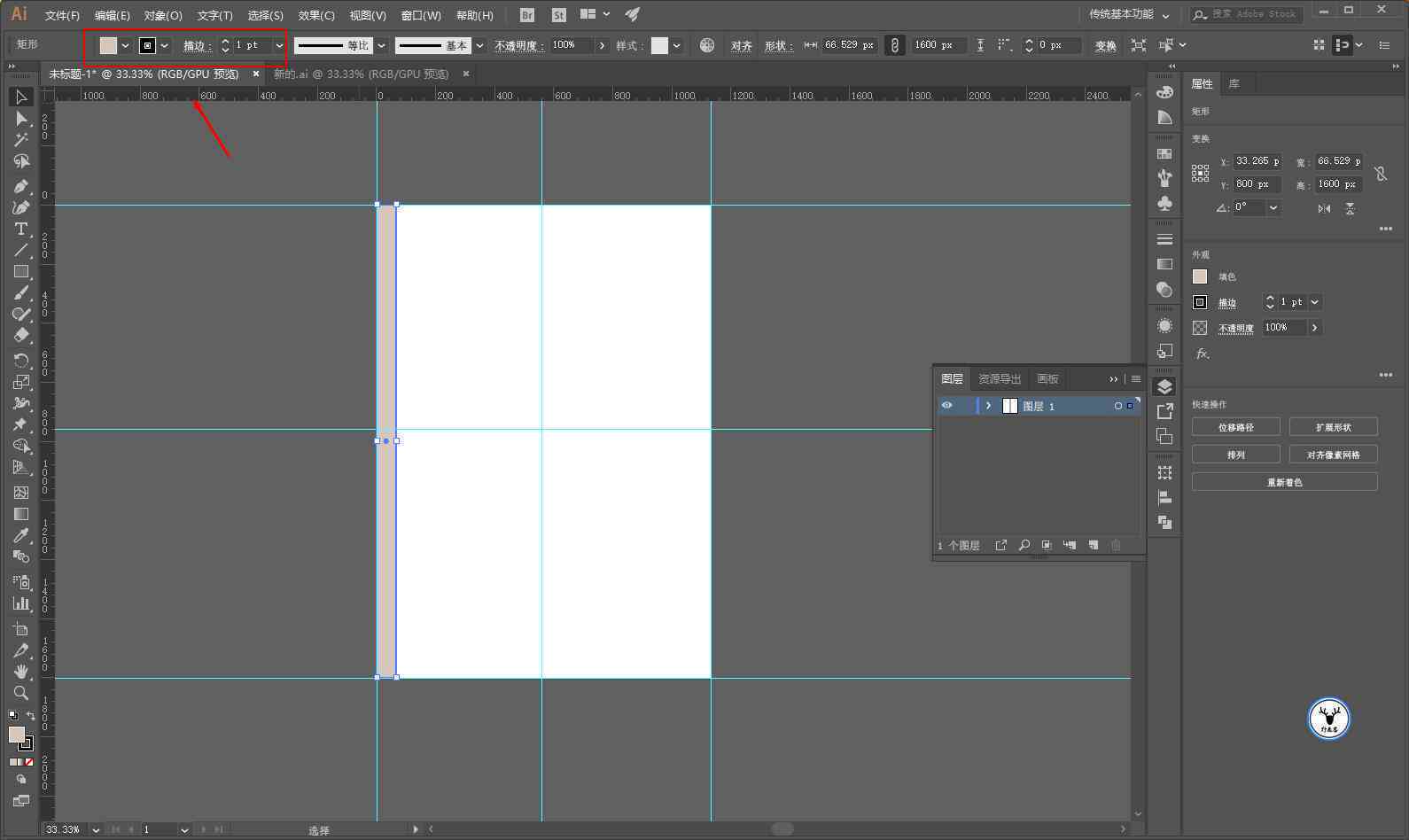Open the 文件(F) menu
This screenshot has width=1409, height=840.
62,15
